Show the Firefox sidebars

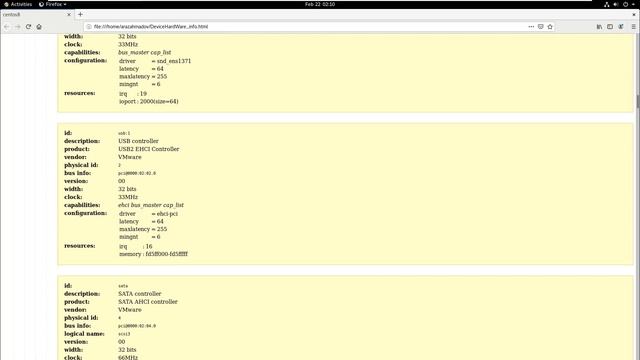(x=610, y=27)
